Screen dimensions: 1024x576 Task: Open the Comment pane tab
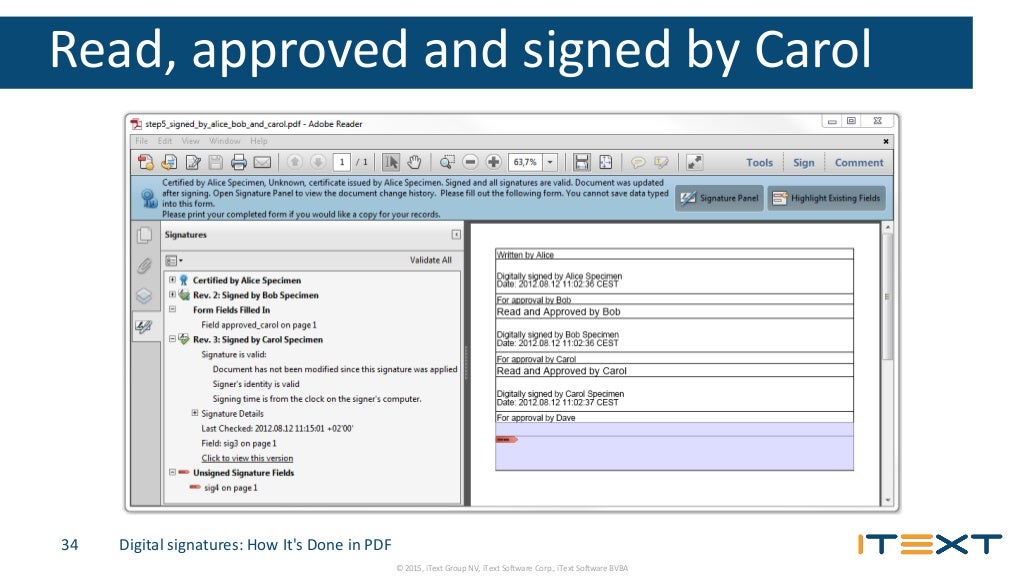pos(859,163)
